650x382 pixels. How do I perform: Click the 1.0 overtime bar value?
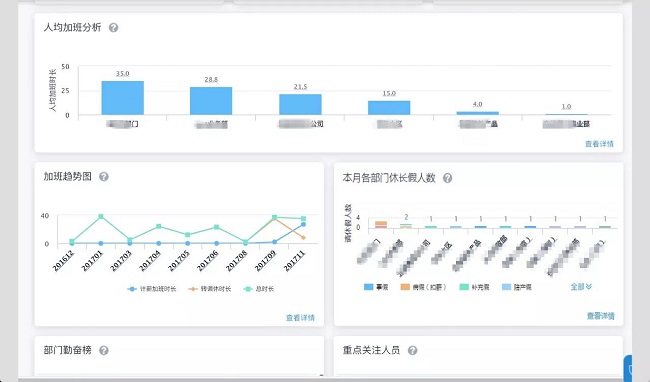[566, 106]
